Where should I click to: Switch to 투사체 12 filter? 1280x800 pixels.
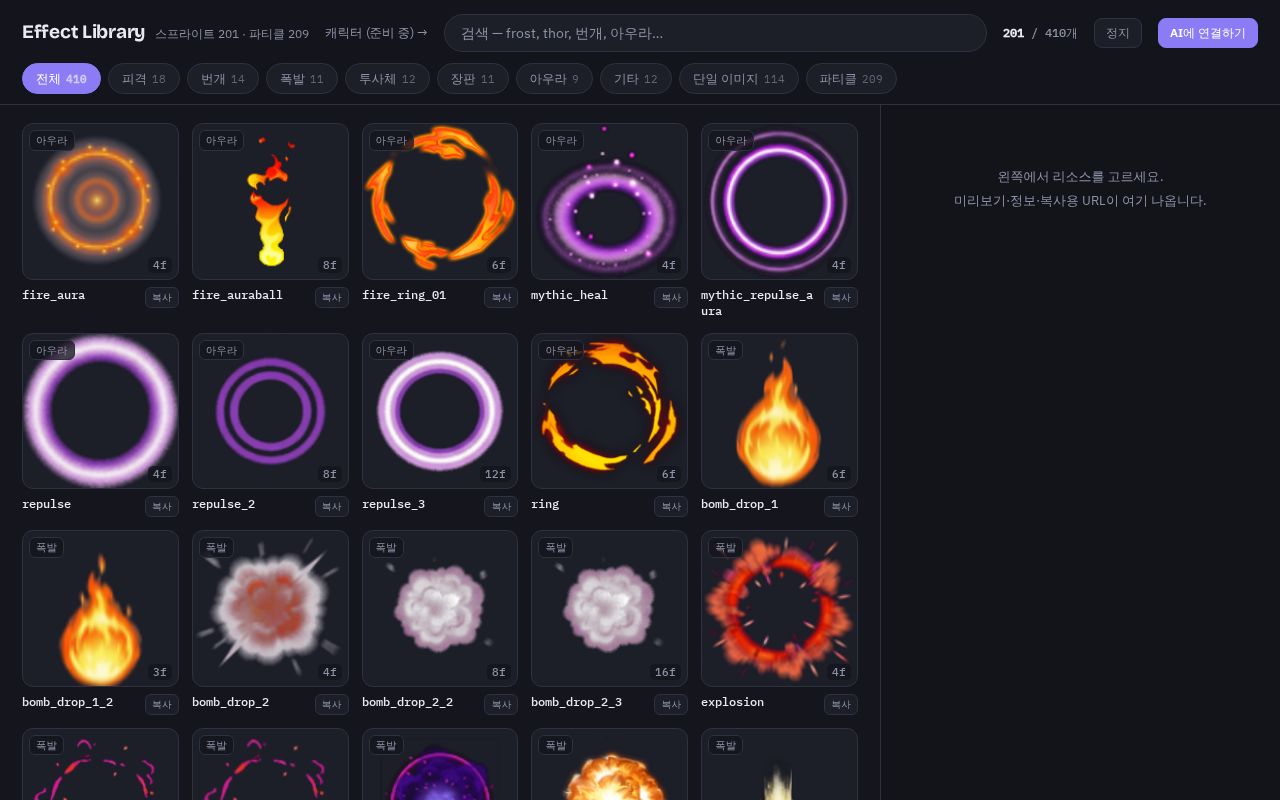pyautogui.click(x=387, y=78)
